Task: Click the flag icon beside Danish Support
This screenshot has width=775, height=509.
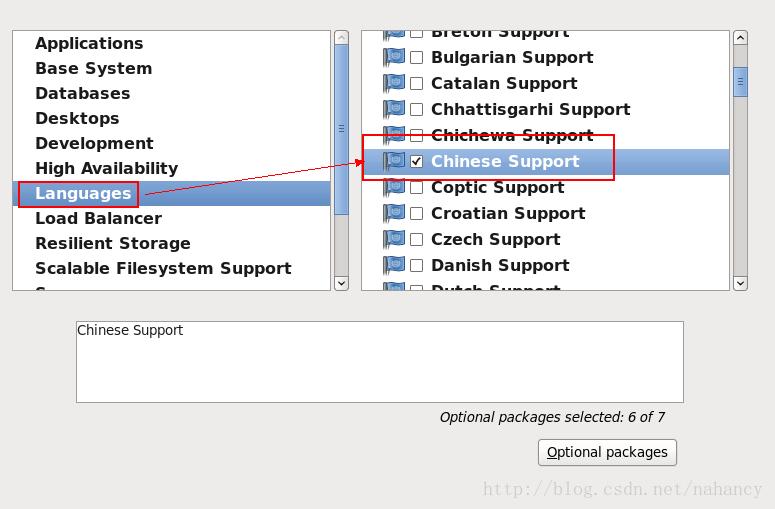Action: click(x=394, y=266)
